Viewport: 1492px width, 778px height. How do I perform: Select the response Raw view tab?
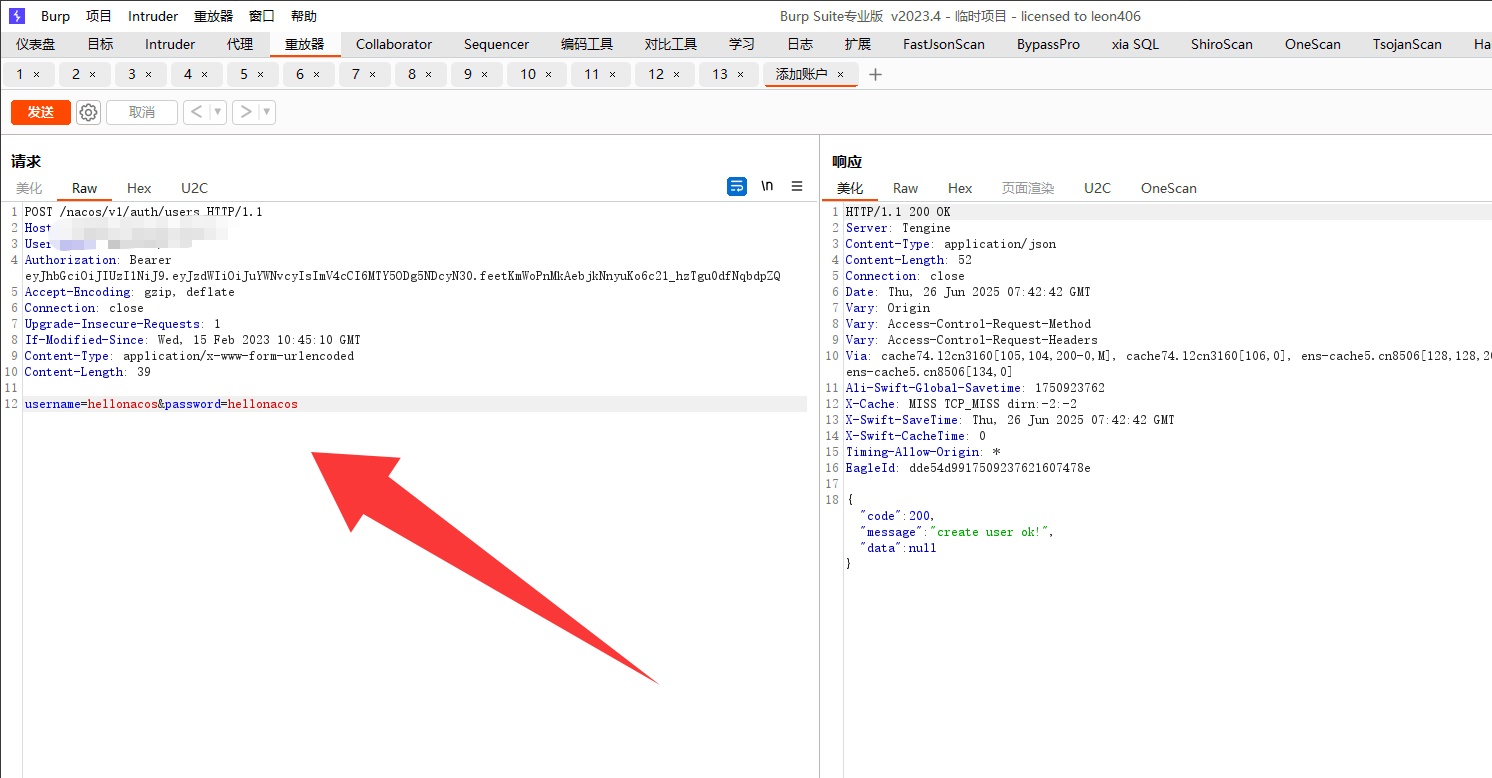coord(906,188)
